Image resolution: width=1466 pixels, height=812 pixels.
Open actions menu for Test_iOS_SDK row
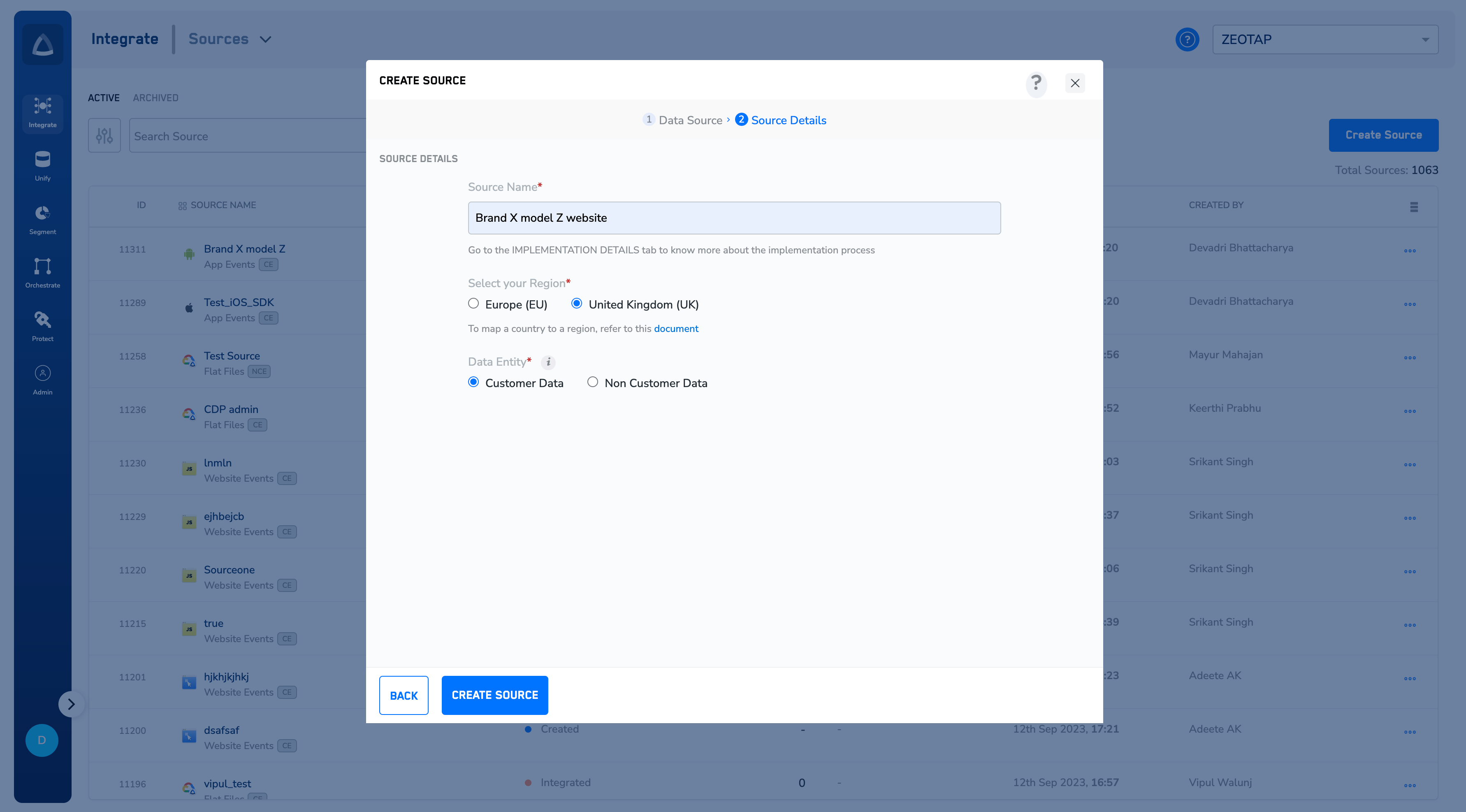click(x=1410, y=304)
